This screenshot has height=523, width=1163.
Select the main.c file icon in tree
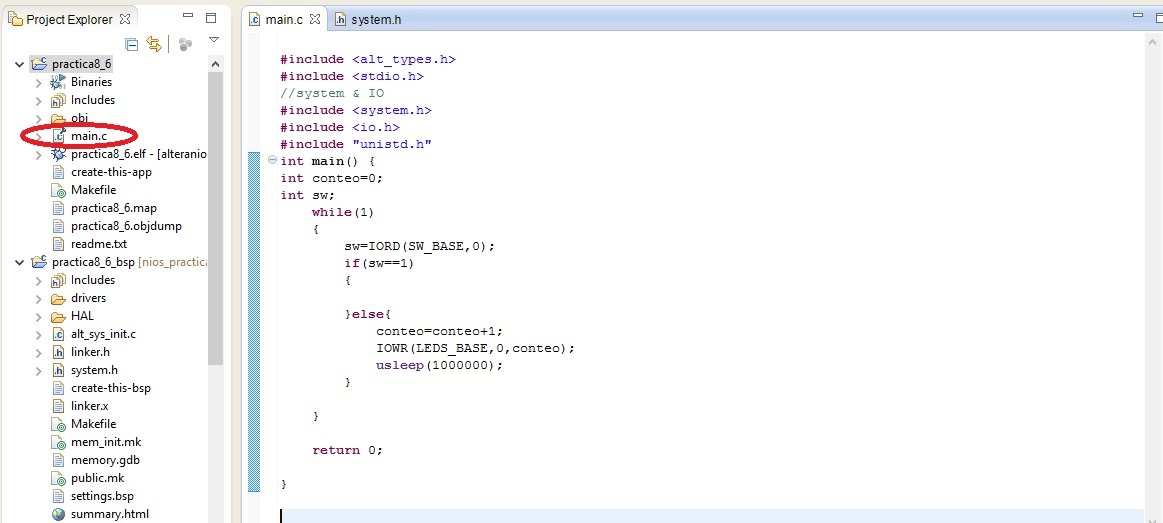tap(58, 136)
